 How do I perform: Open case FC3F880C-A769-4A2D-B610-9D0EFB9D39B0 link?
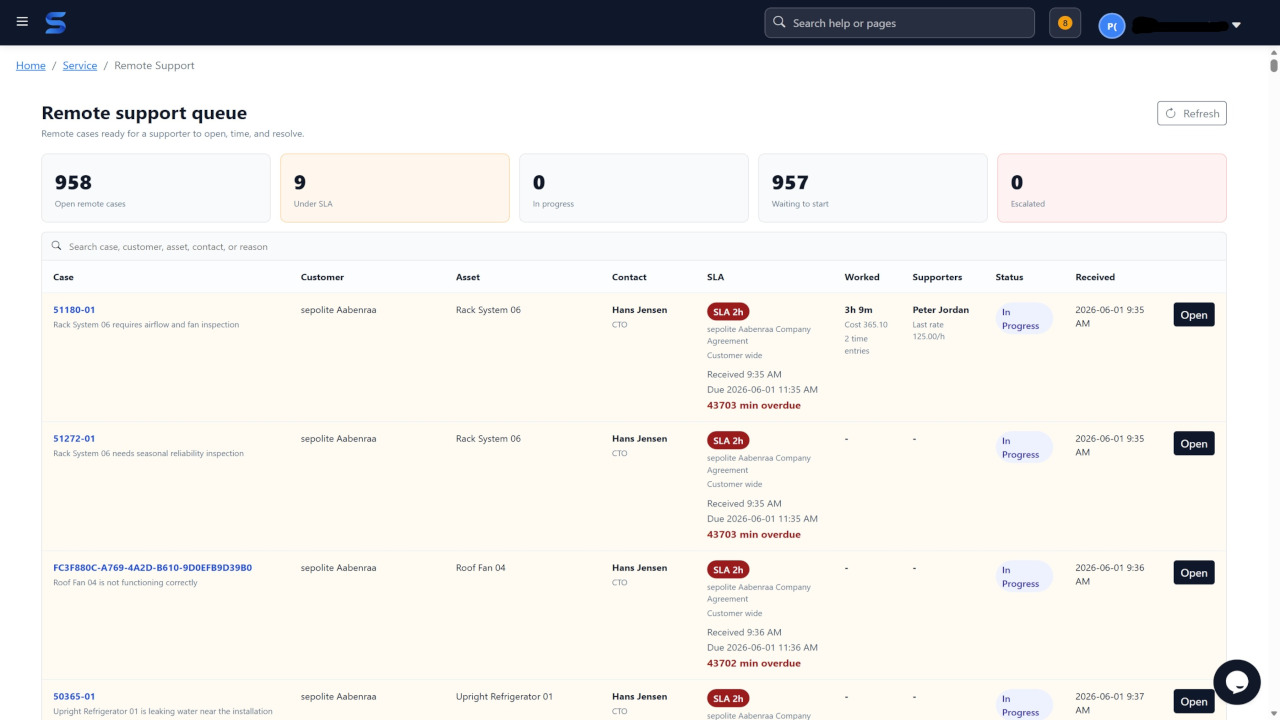point(152,568)
